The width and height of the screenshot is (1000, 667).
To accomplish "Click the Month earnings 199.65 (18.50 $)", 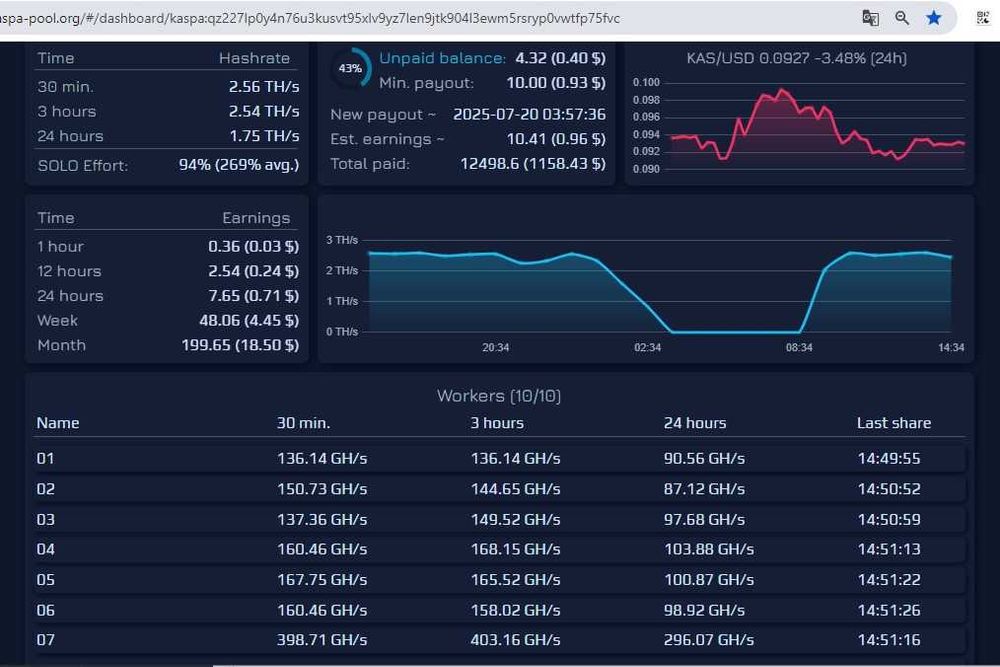I will (x=240, y=346).
